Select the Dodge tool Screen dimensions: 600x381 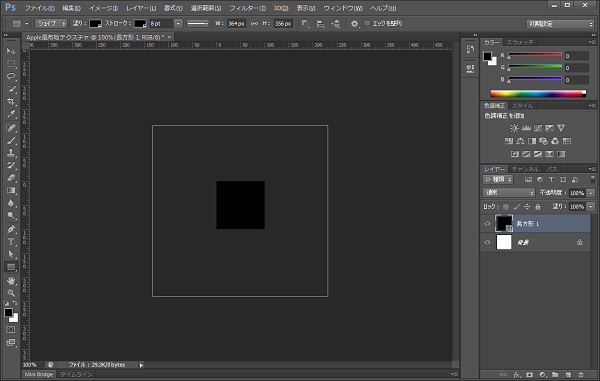pos(11,216)
